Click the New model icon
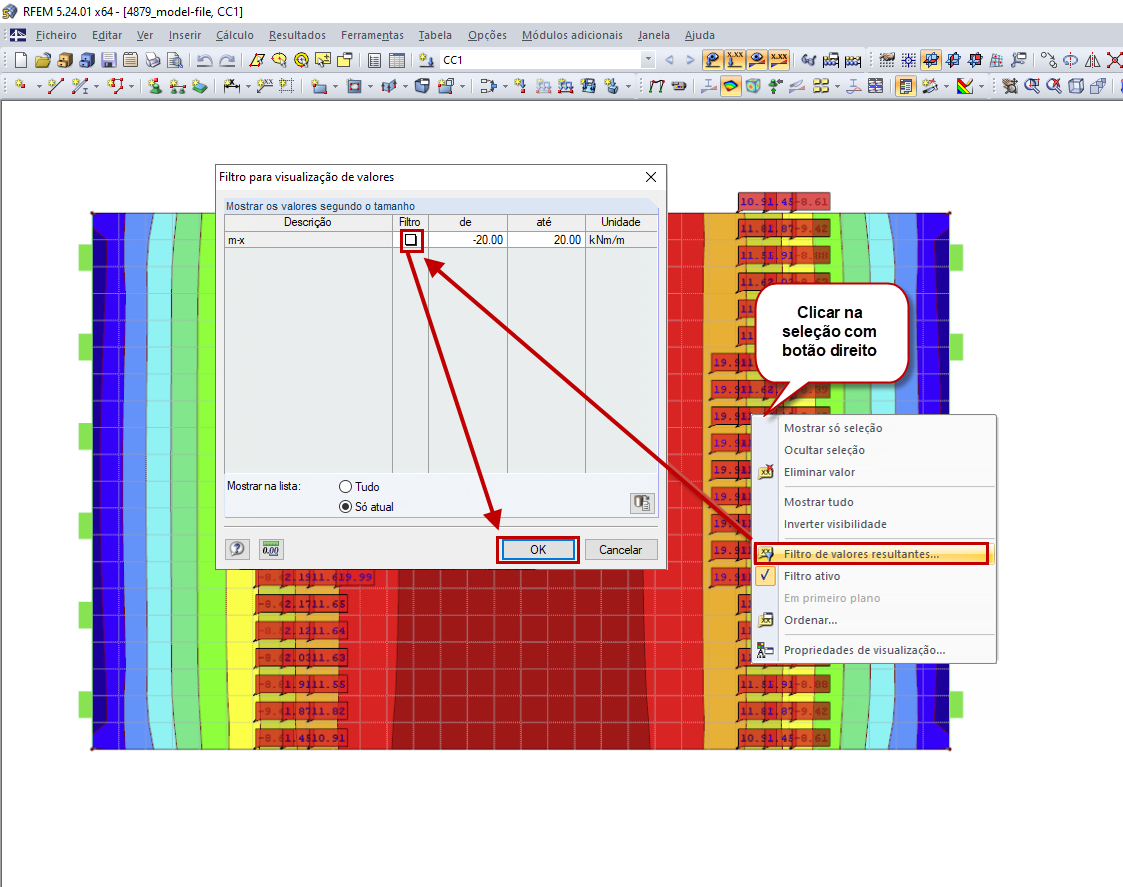The height and width of the screenshot is (887, 1123). tap(21, 60)
